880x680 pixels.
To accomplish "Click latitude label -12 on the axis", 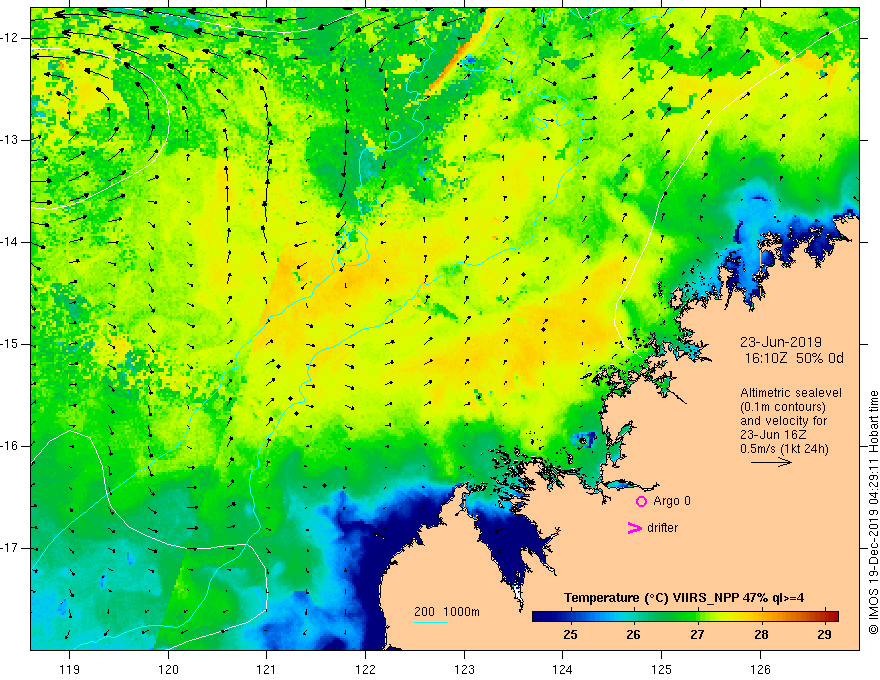I will point(10,38).
